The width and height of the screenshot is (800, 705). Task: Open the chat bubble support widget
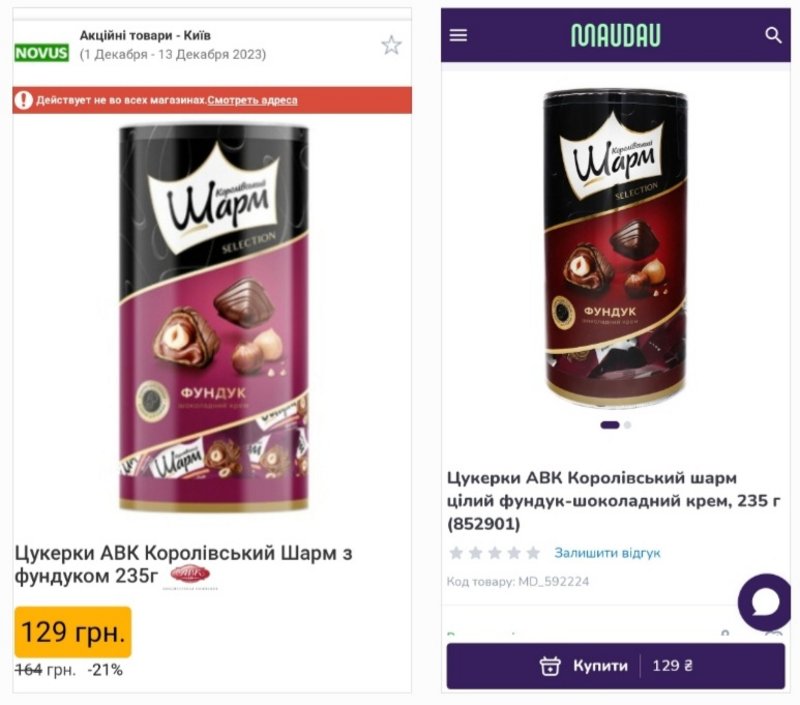pyautogui.click(x=764, y=602)
